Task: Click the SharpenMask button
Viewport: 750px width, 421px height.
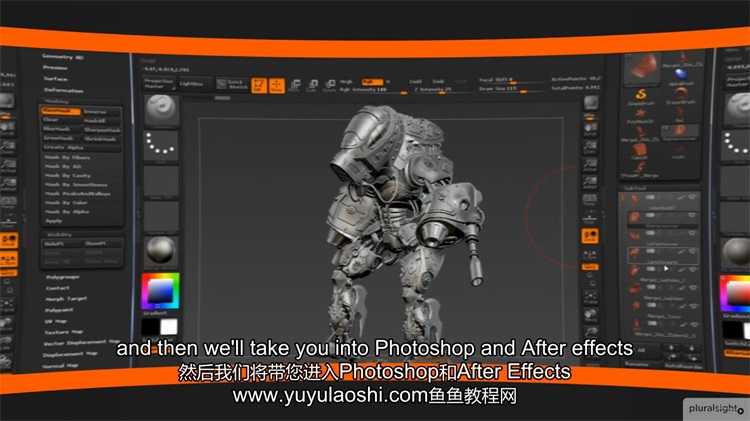Action: [x=101, y=130]
